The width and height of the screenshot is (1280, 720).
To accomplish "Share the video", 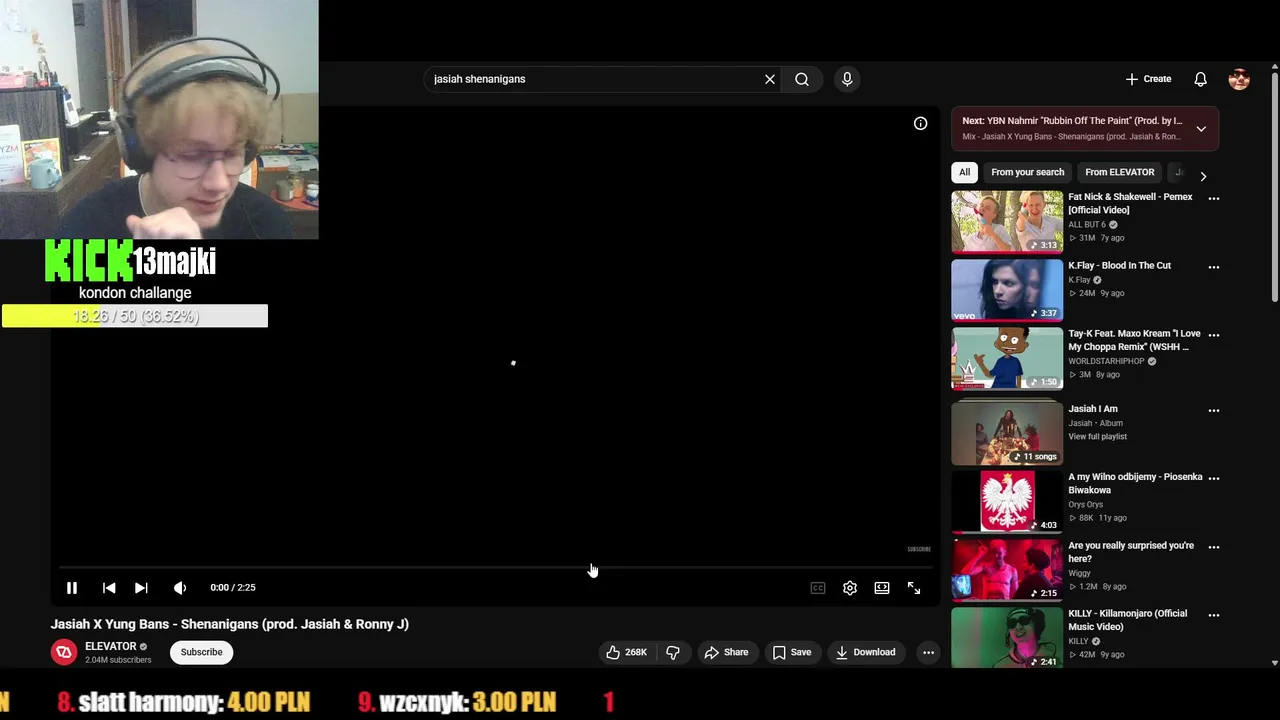I will pos(726,653).
